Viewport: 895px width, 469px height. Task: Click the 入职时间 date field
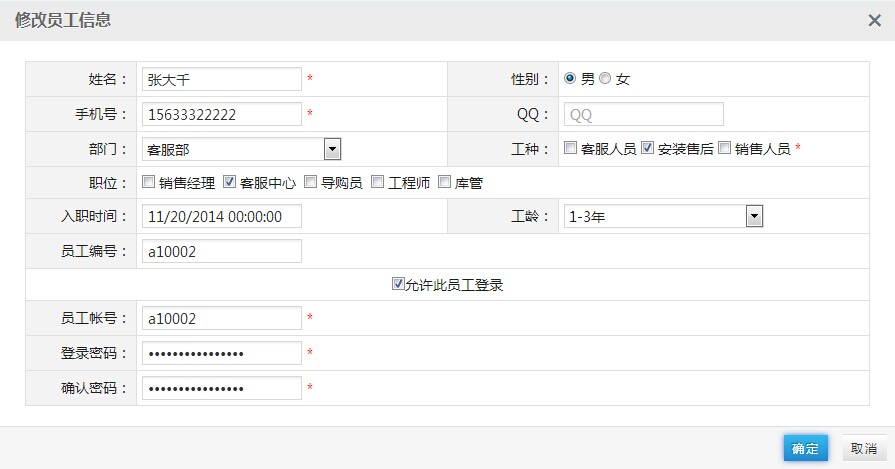221,216
